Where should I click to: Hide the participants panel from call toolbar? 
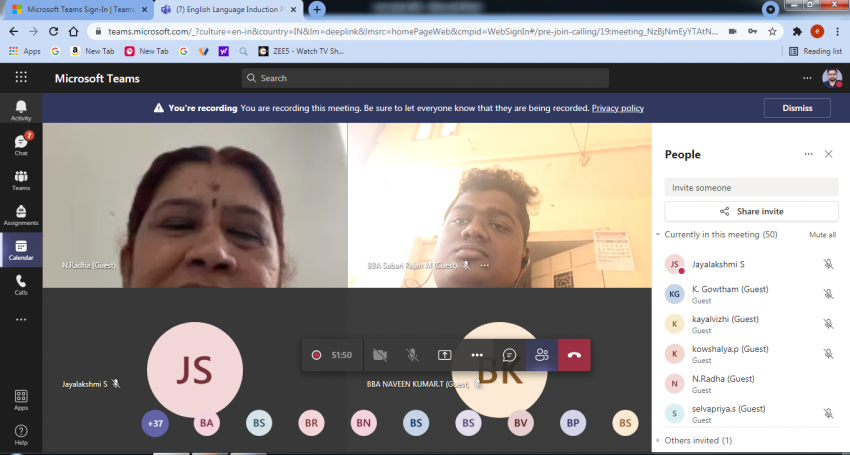point(542,355)
